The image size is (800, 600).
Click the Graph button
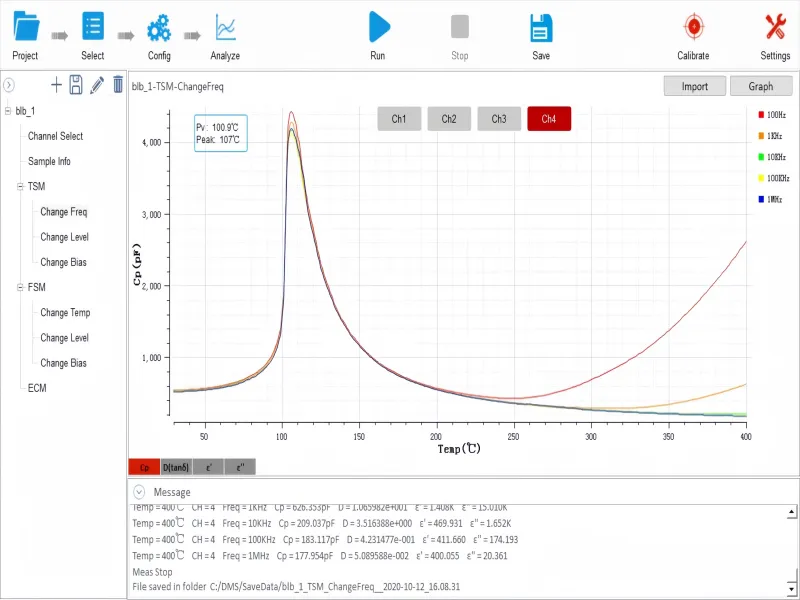(761, 86)
